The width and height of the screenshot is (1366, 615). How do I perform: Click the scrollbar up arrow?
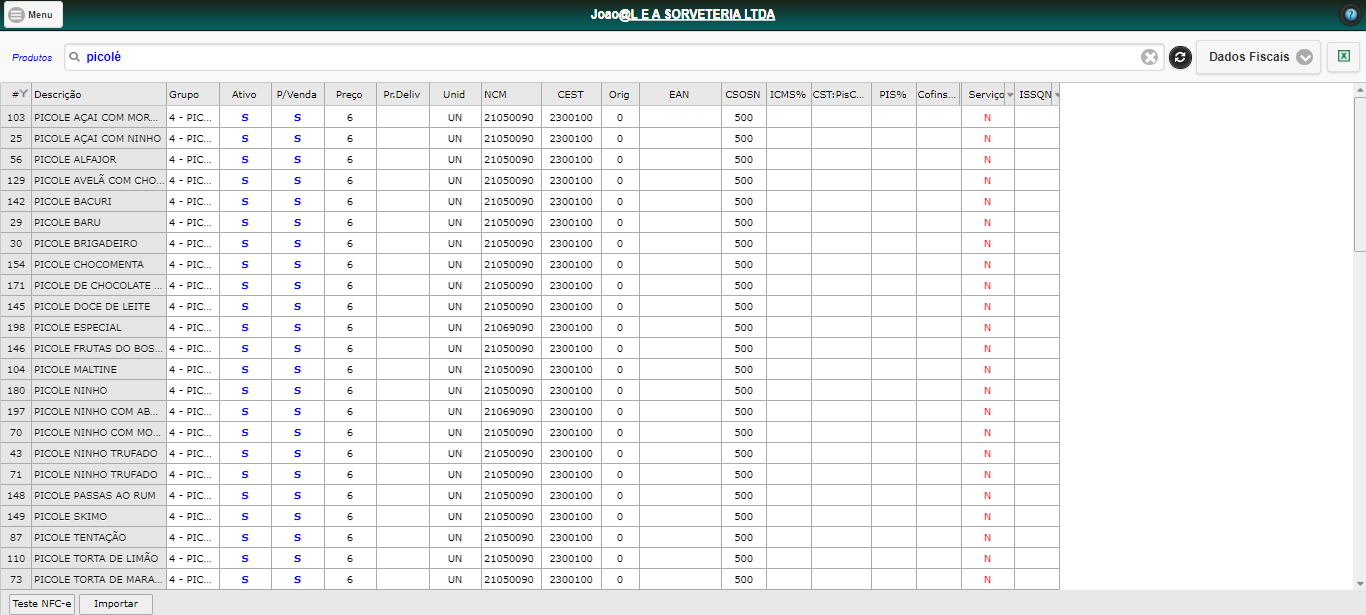coord(1360,90)
